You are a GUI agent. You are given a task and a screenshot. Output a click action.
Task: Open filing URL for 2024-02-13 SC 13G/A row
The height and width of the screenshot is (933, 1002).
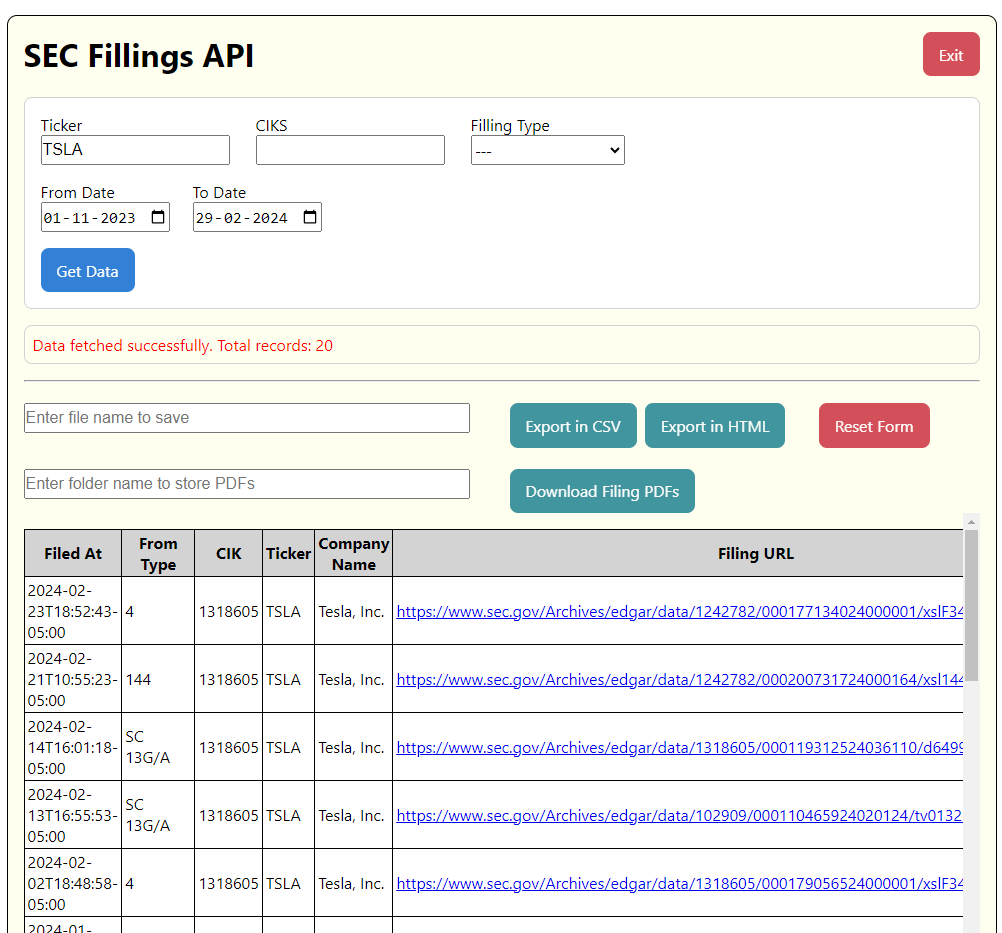(679, 815)
